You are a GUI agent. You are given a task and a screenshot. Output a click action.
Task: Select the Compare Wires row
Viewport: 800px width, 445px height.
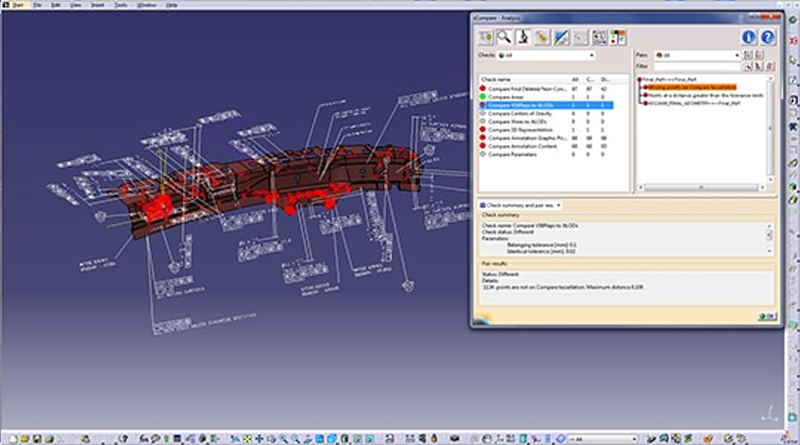point(545,121)
